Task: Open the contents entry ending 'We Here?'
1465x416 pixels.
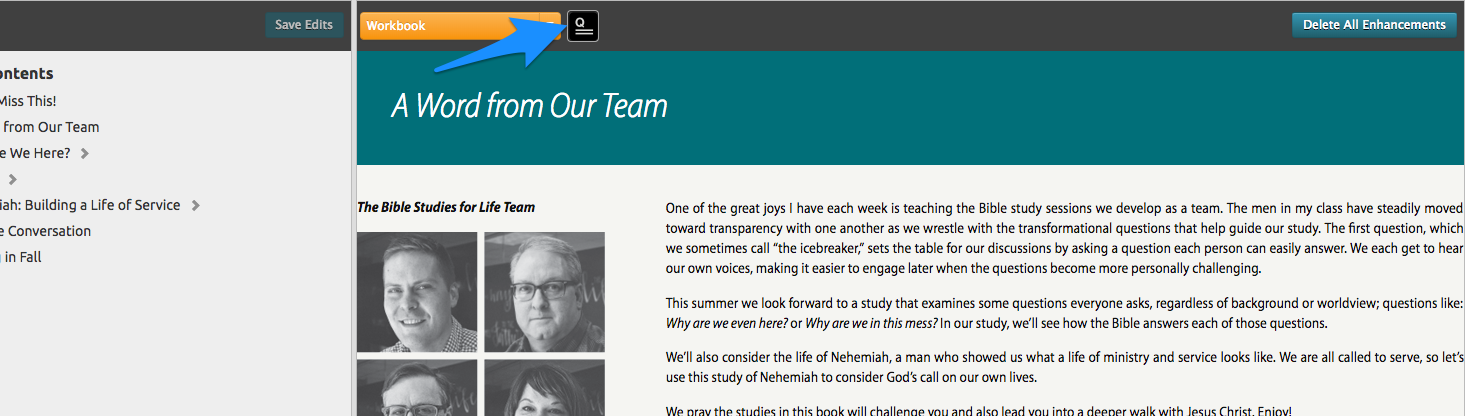Action: point(35,153)
